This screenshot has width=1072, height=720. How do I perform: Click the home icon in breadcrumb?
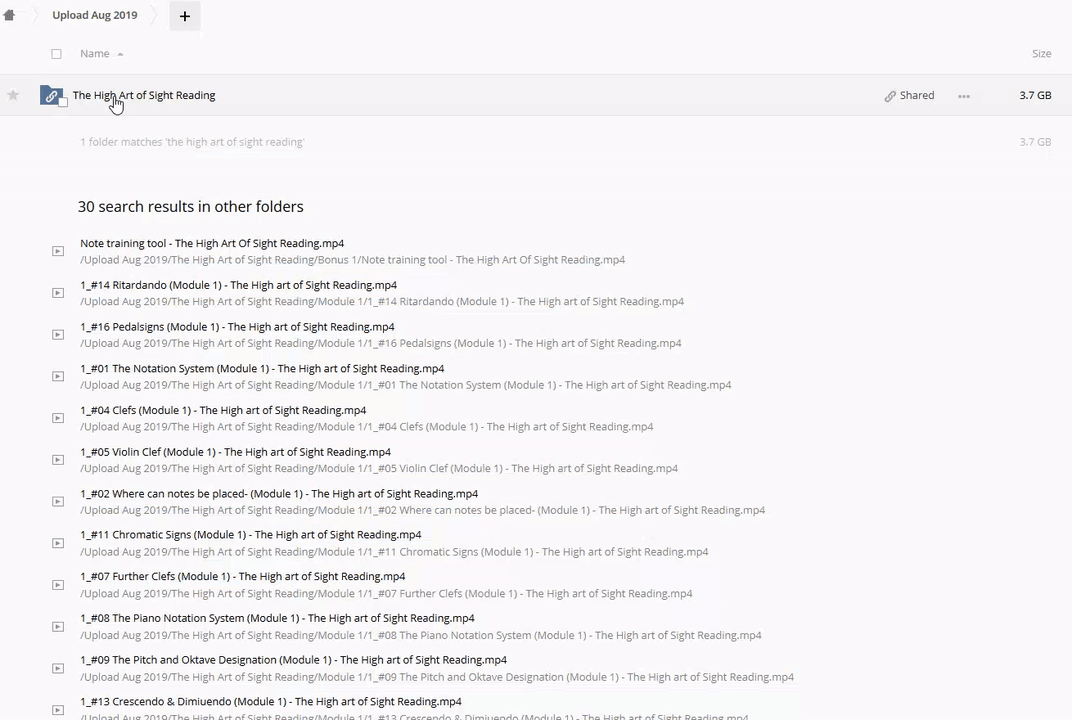pyautogui.click(x=9, y=15)
